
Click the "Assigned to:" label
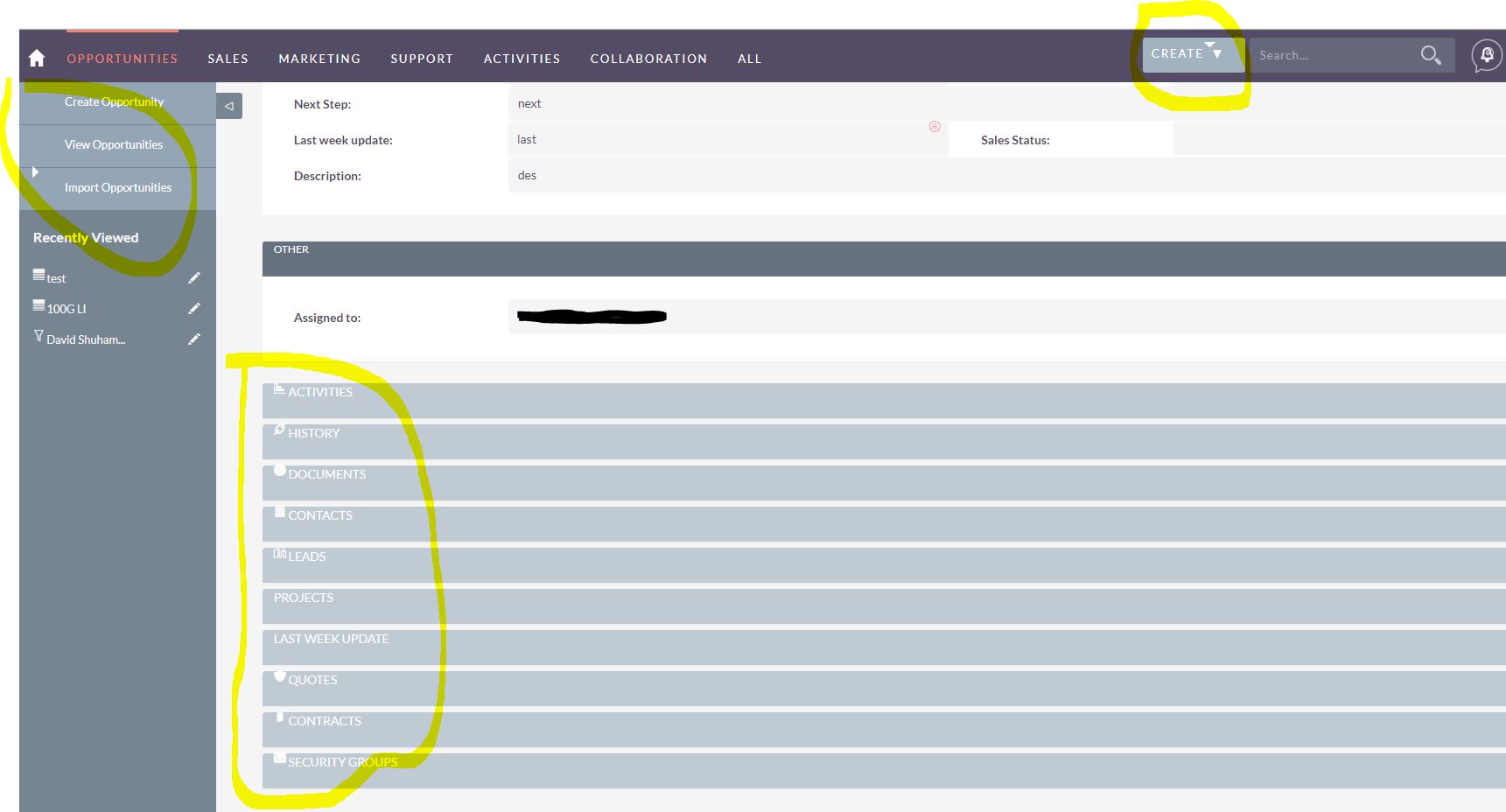coord(327,318)
